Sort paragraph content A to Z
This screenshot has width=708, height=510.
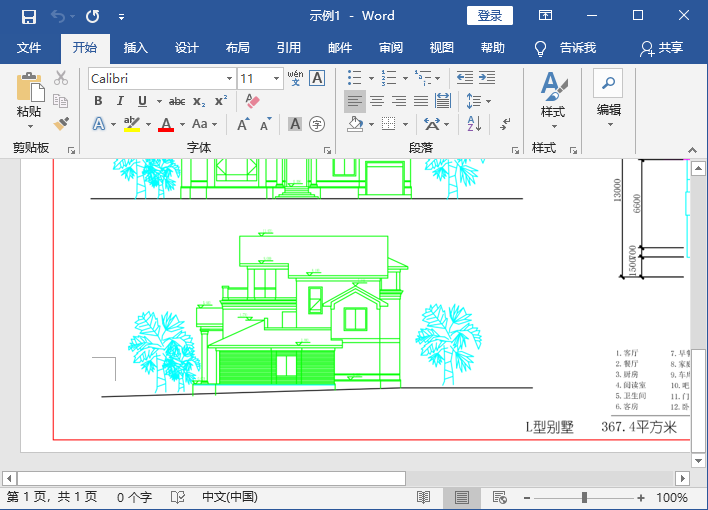pyautogui.click(x=474, y=124)
